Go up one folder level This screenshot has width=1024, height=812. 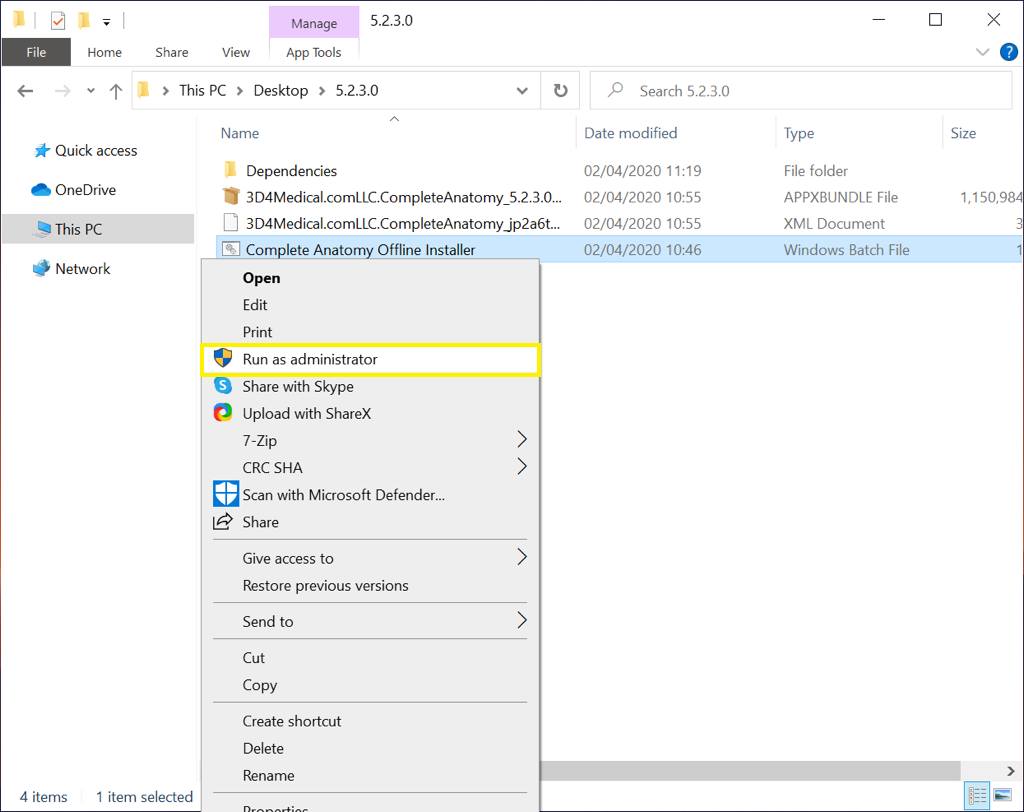tap(116, 91)
